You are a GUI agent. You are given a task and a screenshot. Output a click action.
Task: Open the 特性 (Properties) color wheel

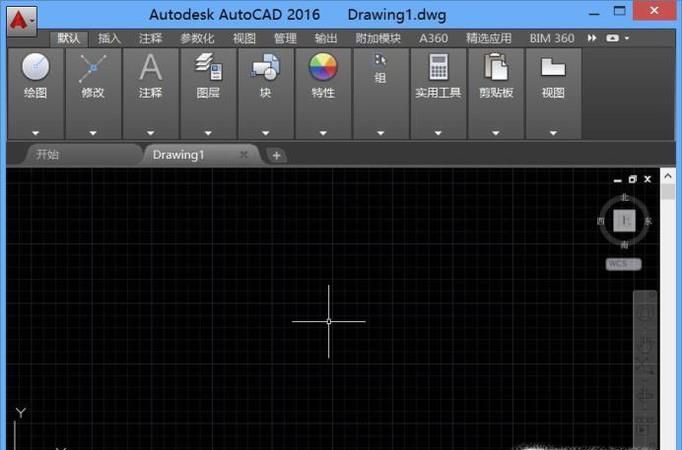[x=323, y=68]
